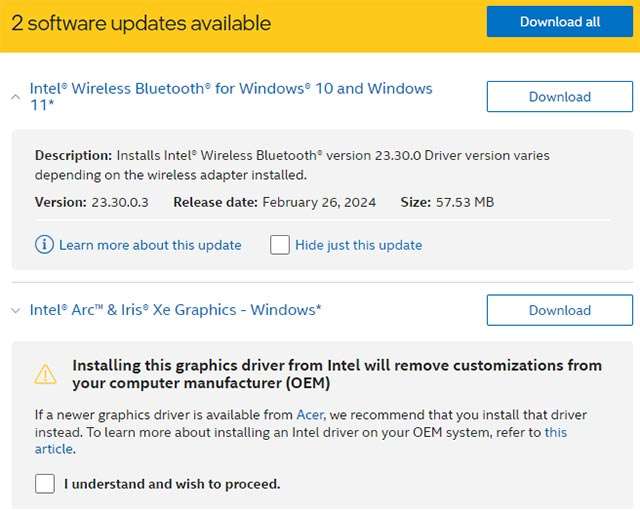The width and height of the screenshot is (640, 511).
Task: Download the Intel Wireless Bluetooth driver
Action: click(x=559, y=97)
